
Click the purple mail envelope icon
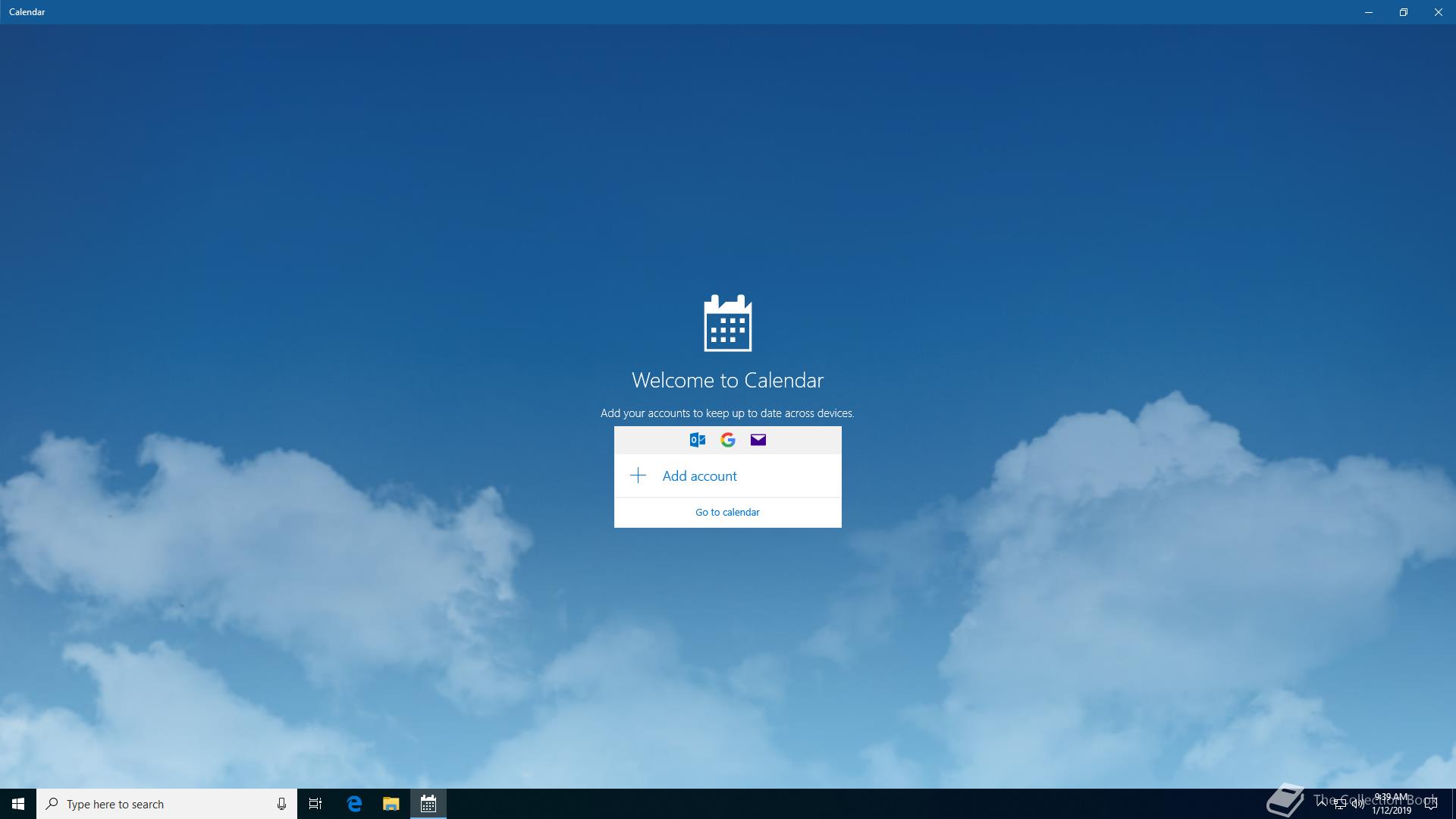[x=758, y=440]
